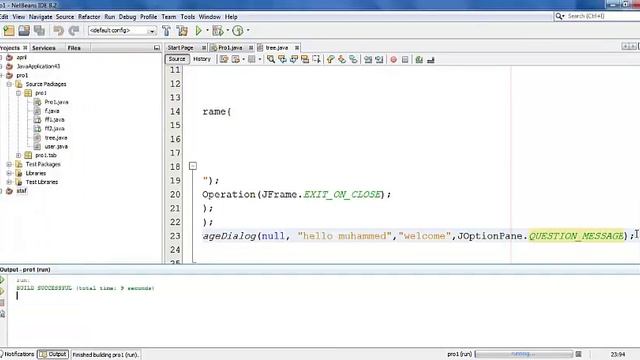Click the Undo arrow icon
Screen dimensions: 640x360
58,31
